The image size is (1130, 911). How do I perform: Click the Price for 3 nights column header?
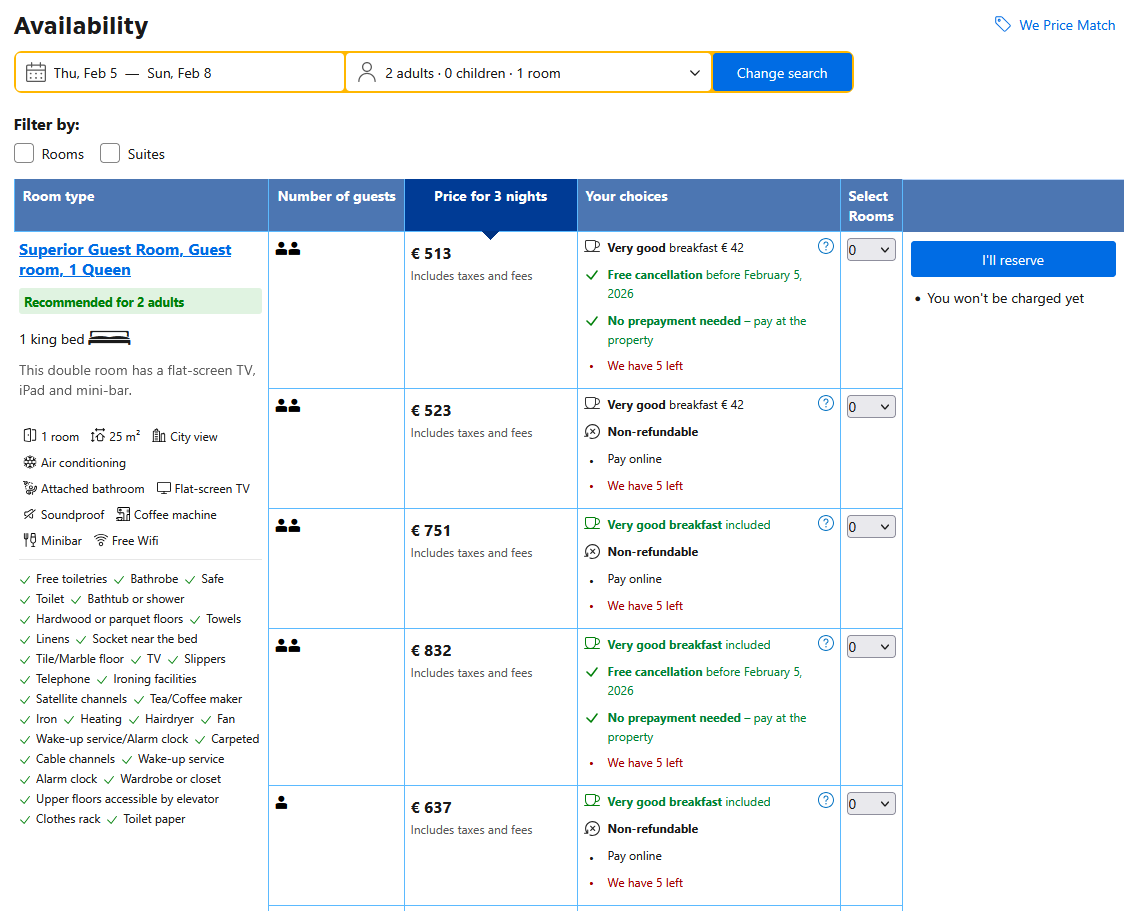(490, 197)
